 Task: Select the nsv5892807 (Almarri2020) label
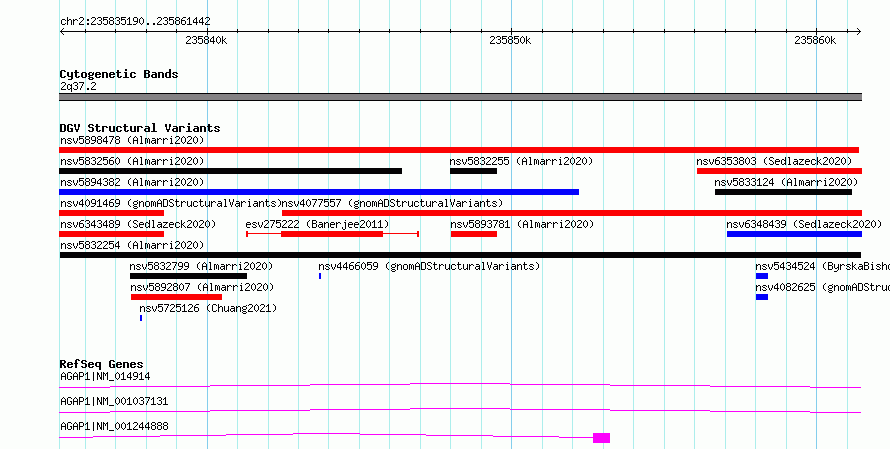tap(202, 287)
